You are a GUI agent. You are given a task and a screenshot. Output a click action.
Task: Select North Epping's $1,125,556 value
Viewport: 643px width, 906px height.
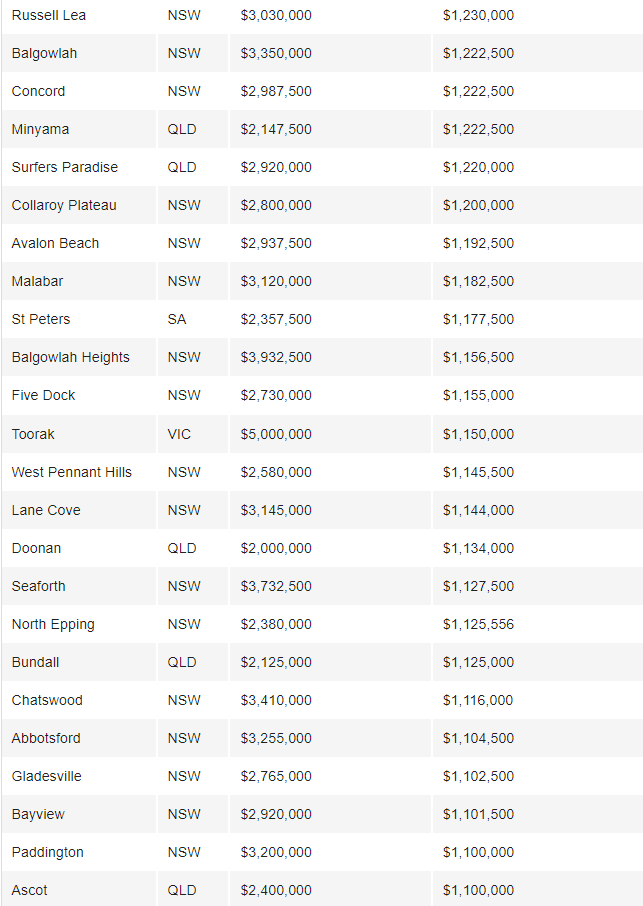[478, 624]
